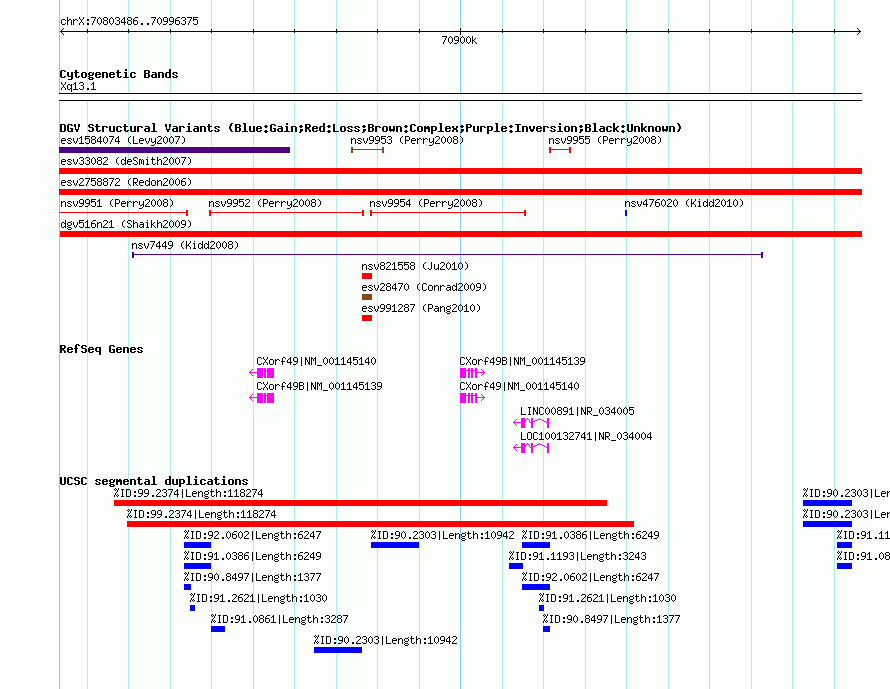Click the right arrowhead of the ruler
890x689 pixels.
[x=859, y=31]
